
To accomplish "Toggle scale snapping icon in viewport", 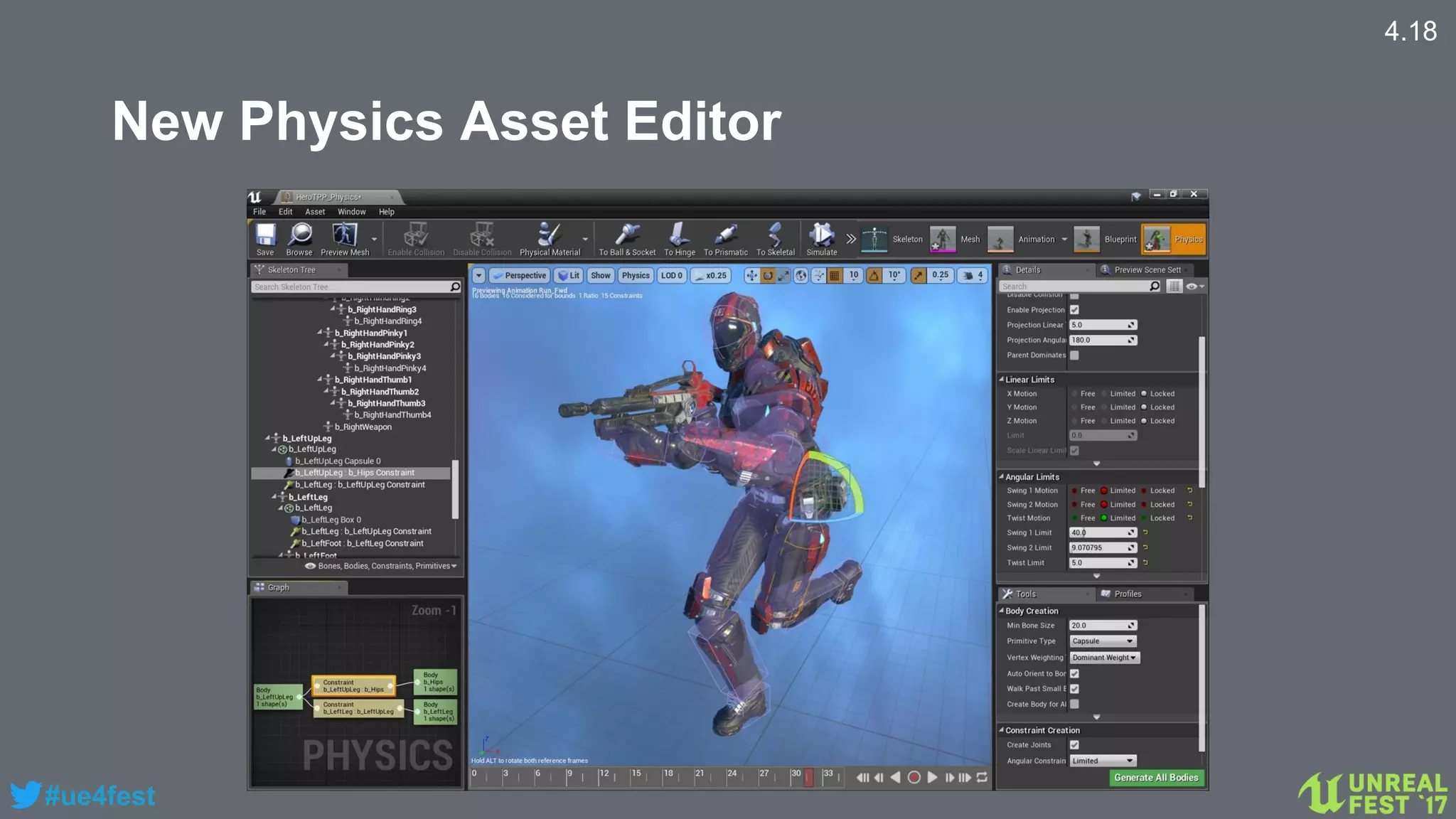I will [x=919, y=276].
